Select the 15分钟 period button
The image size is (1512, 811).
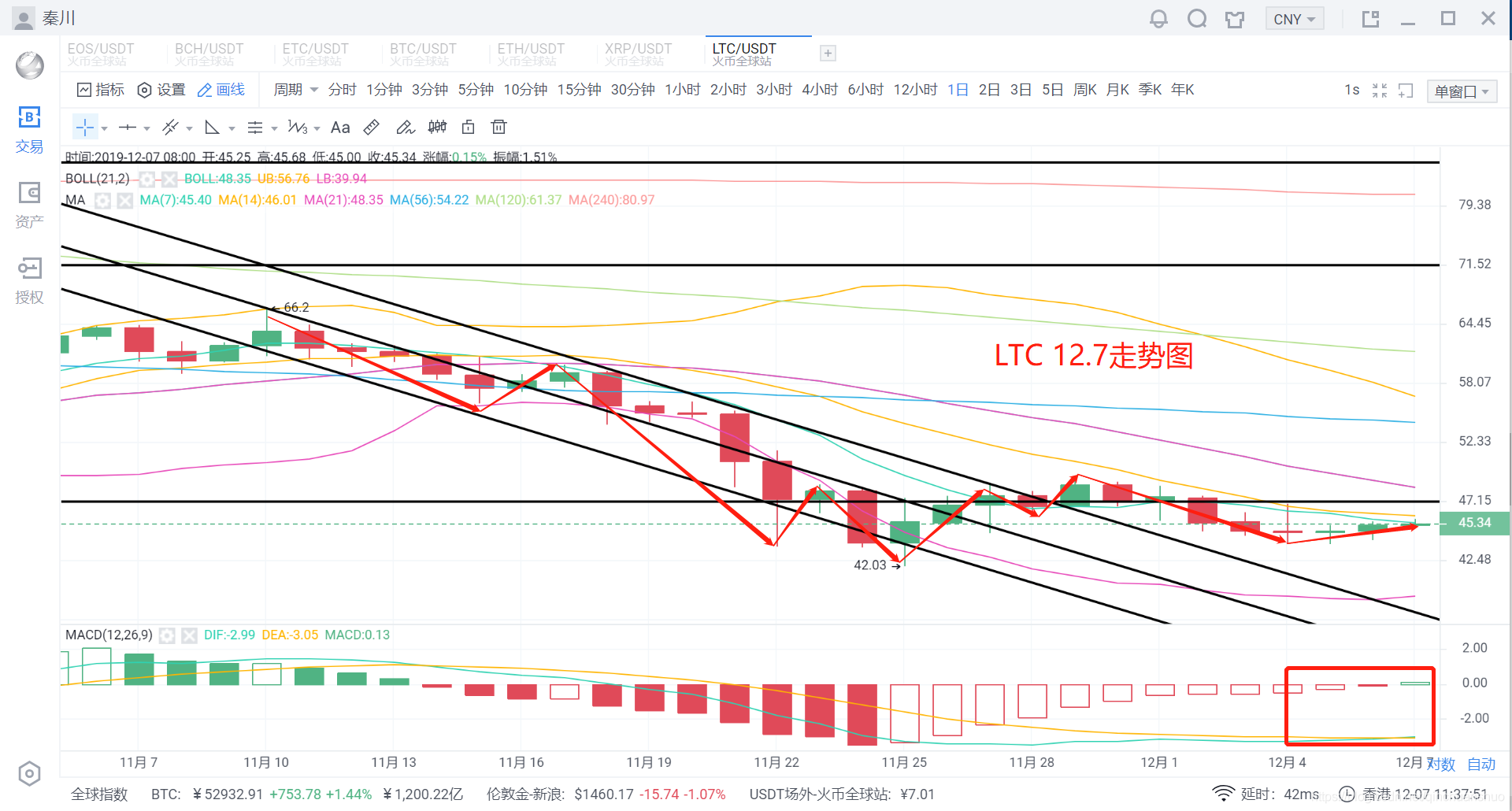579,90
